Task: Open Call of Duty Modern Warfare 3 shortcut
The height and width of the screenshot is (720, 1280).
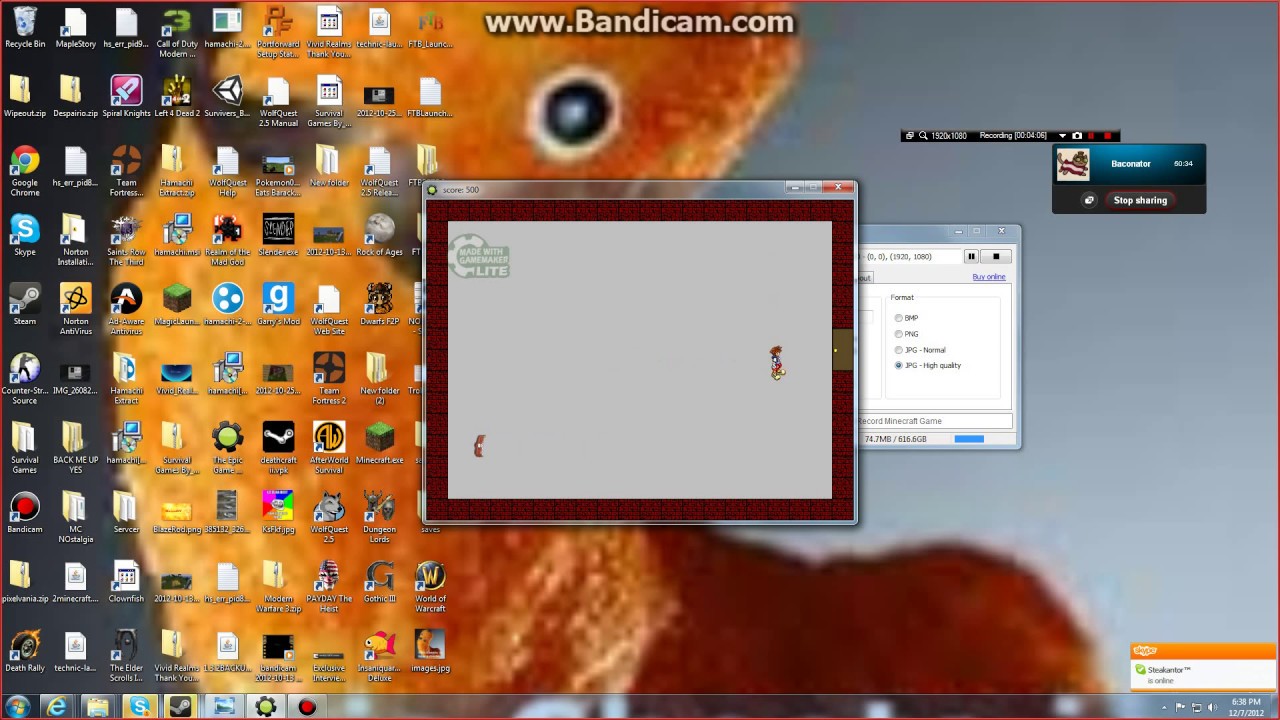Action: click(x=177, y=32)
